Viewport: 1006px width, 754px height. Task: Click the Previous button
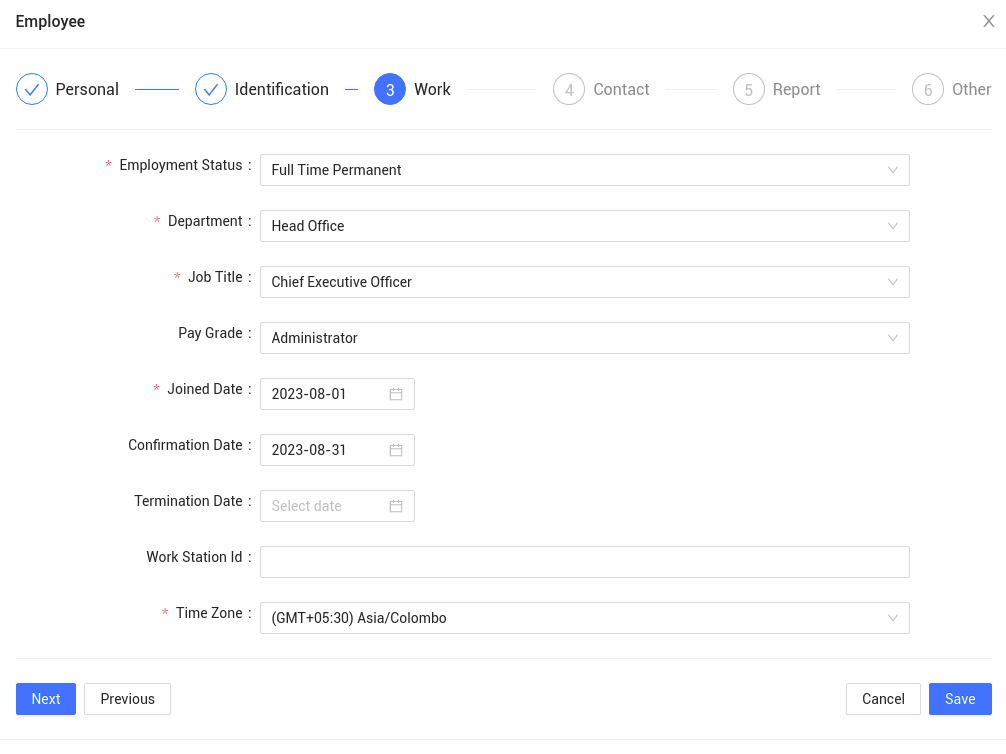pos(127,699)
